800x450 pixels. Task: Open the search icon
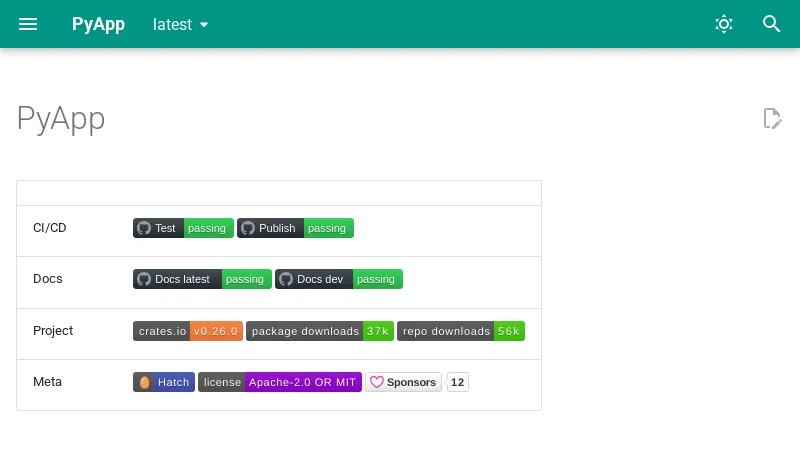click(772, 24)
